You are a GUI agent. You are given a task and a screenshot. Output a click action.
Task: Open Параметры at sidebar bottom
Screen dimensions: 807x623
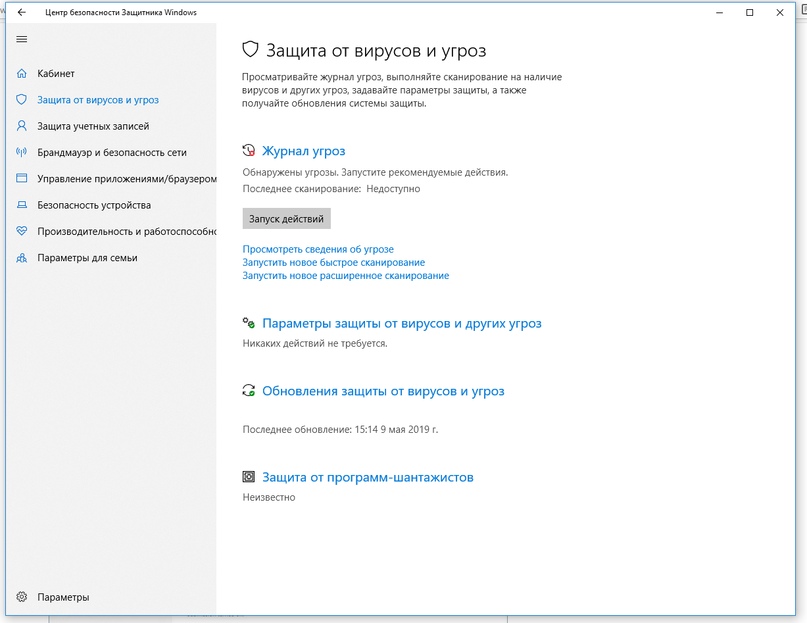point(63,597)
